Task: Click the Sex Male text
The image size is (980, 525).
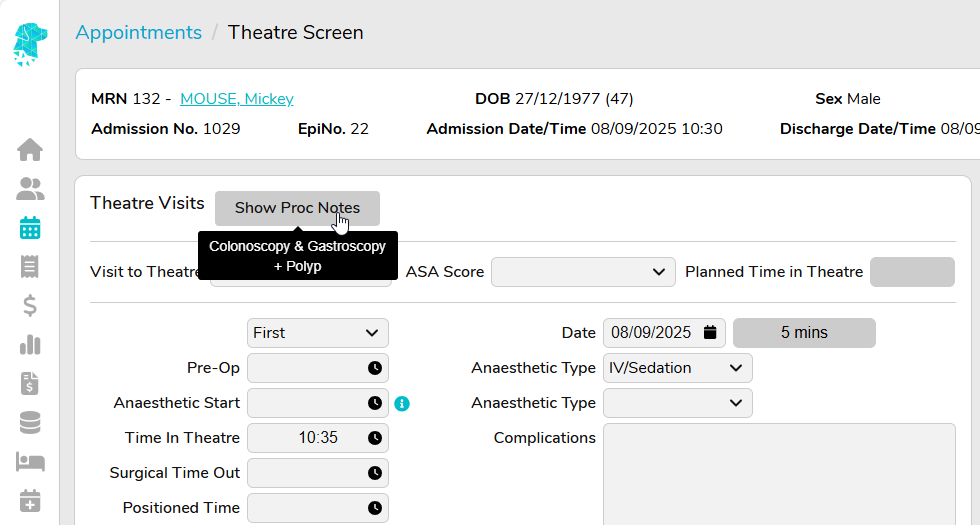Action: (848, 99)
